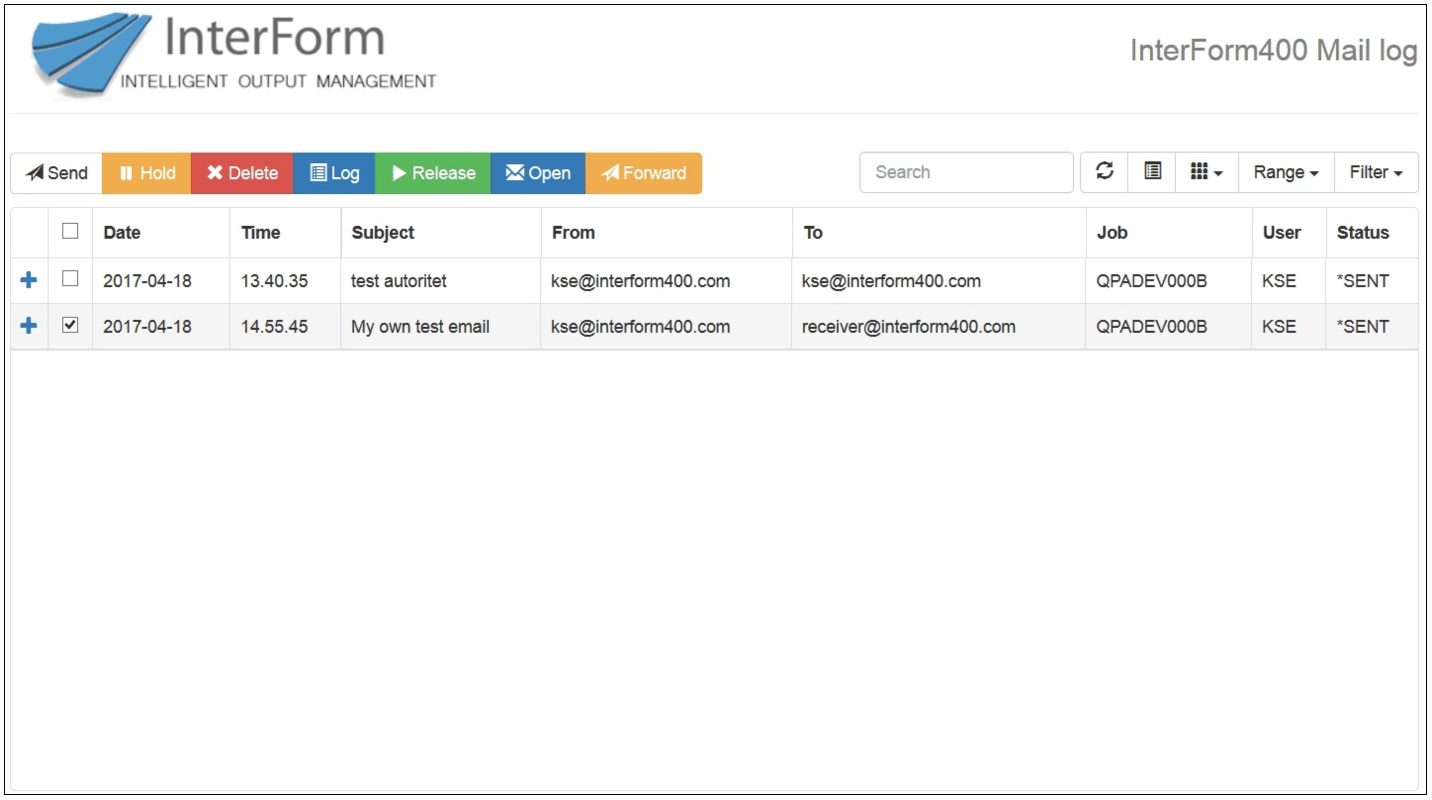
Task: Toggle the select-all header checkbox
Action: point(70,231)
